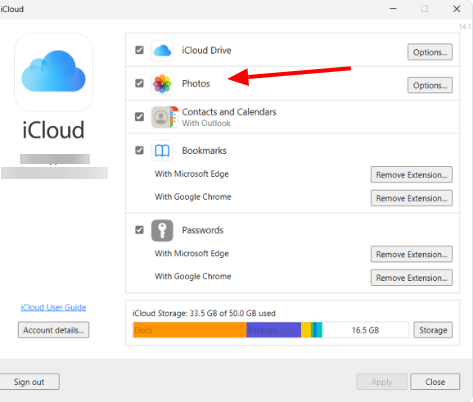The image size is (473, 402).
Task: Click the Passwords key icon
Action: click(162, 230)
